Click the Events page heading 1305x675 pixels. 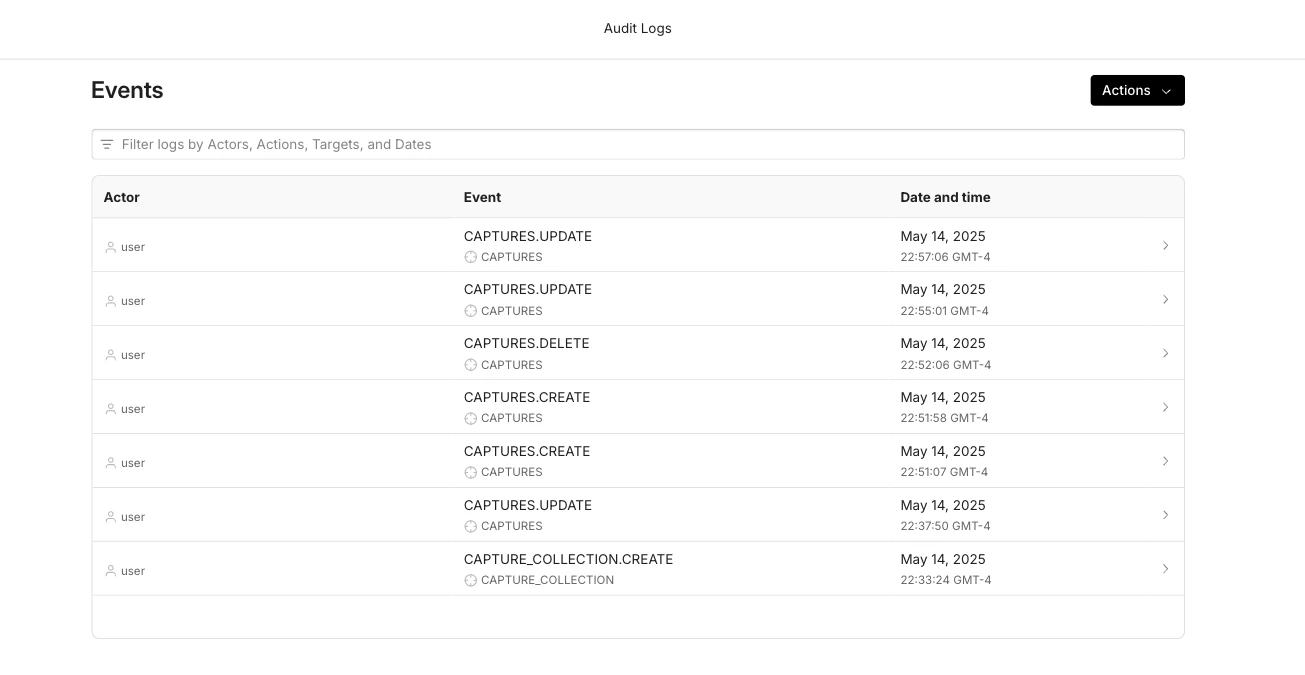click(127, 90)
